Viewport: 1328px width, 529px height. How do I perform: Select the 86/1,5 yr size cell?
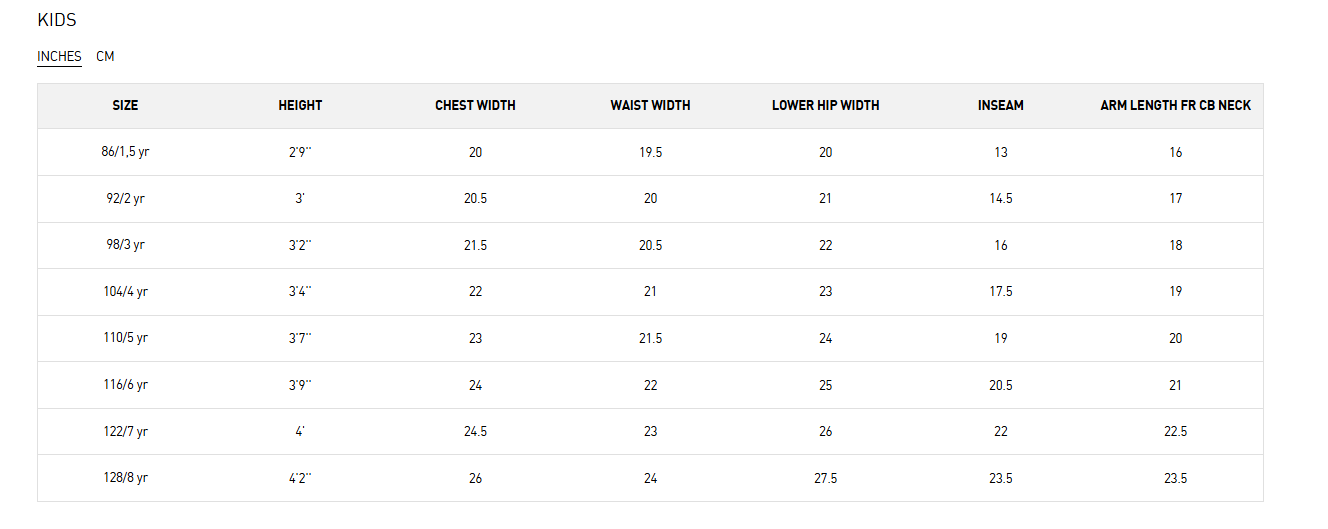click(125, 152)
